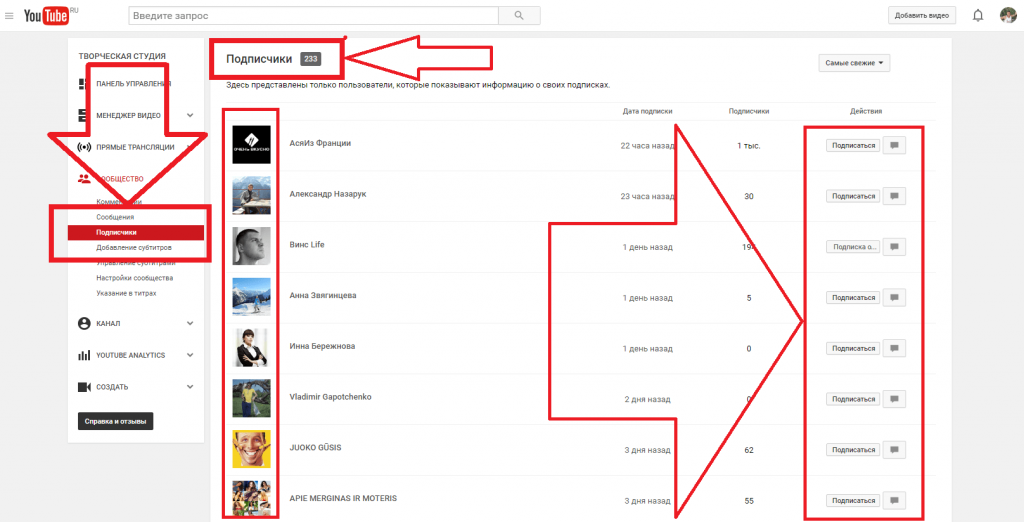Viewport: 1024px width, 522px height.
Task: Click the Добавить видео button
Action: [x=921, y=15]
